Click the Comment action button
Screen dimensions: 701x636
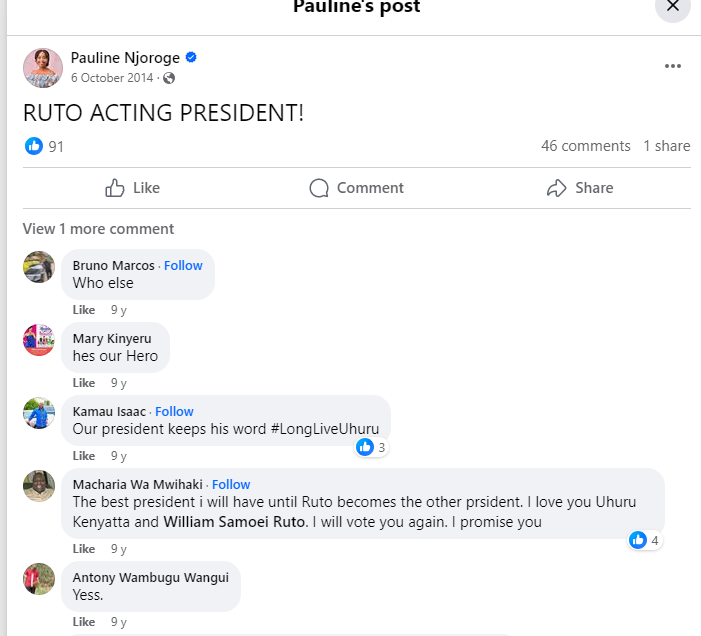pos(356,188)
